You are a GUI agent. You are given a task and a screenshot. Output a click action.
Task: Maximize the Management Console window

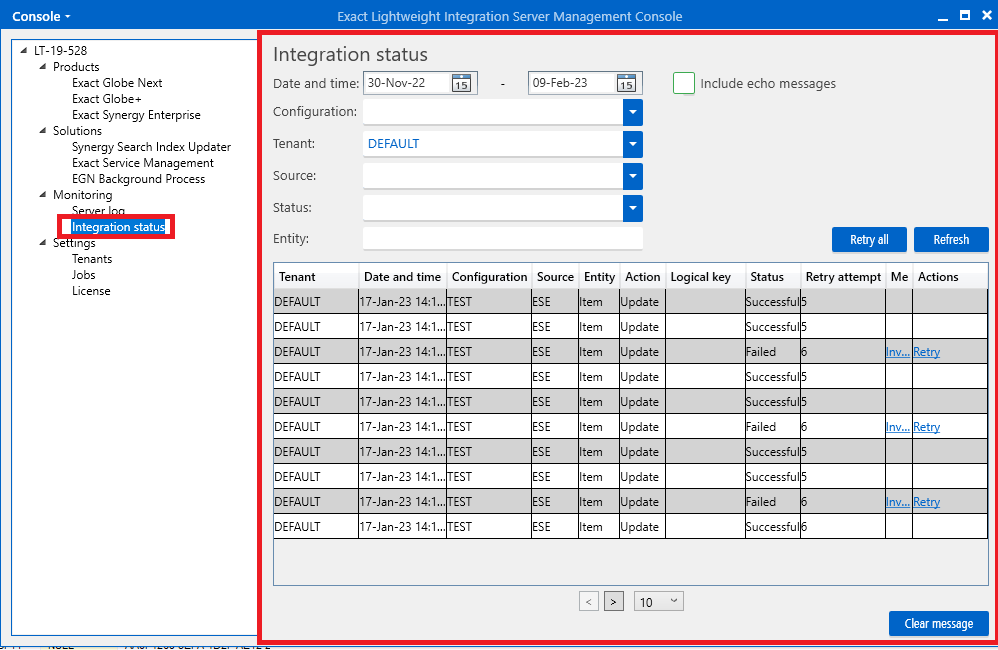[965, 15]
